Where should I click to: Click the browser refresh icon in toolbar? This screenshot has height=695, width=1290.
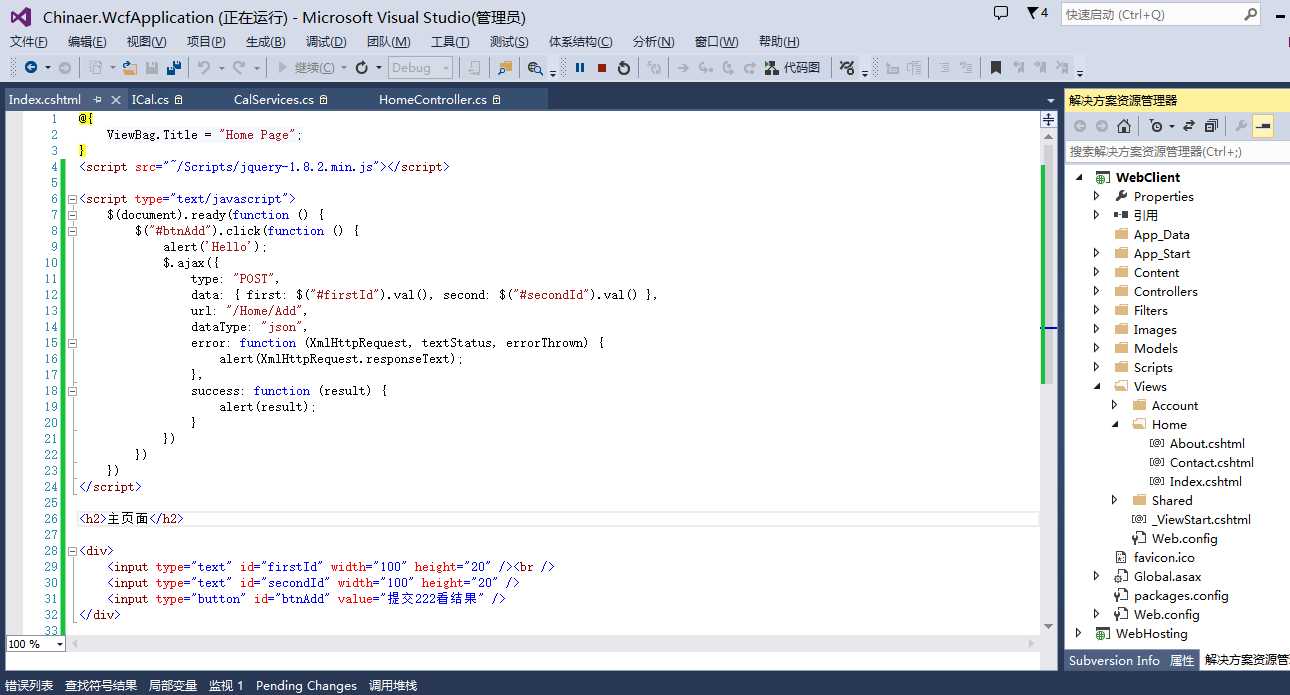click(x=362, y=67)
